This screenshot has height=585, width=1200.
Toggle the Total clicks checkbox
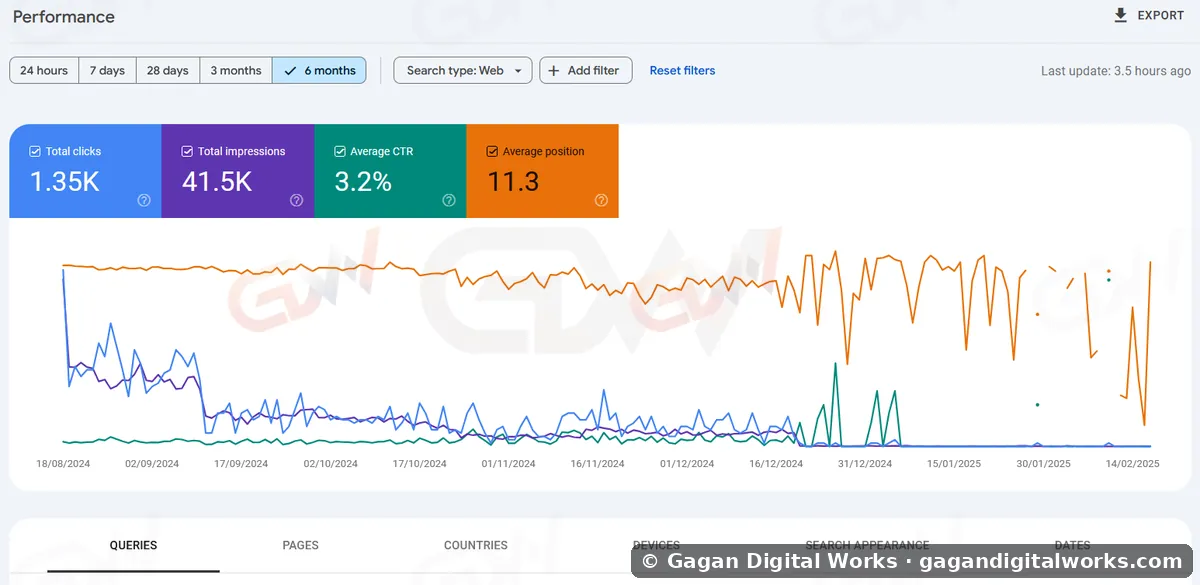point(35,152)
